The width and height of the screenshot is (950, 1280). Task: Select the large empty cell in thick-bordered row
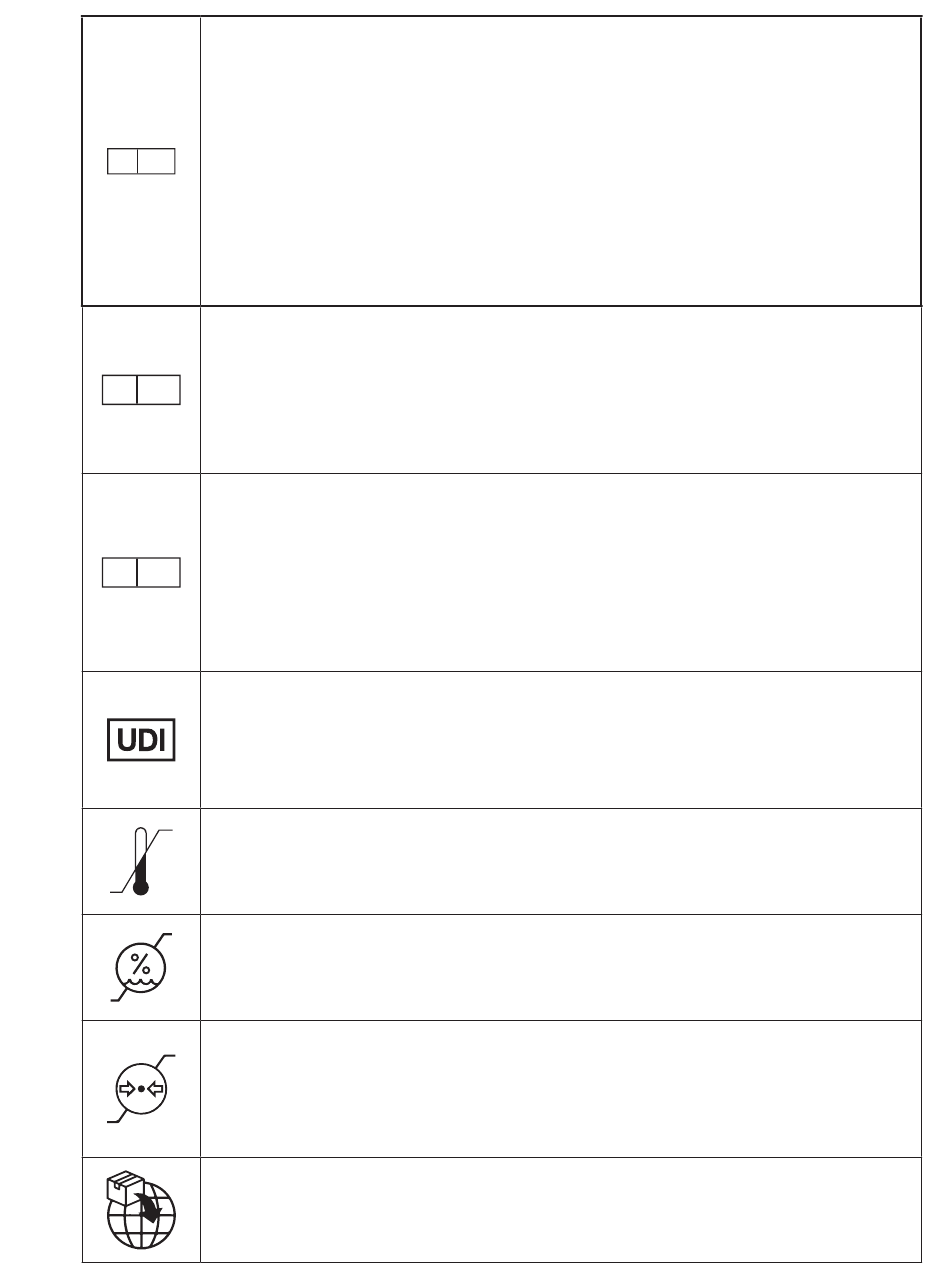pyautogui.click(x=560, y=161)
